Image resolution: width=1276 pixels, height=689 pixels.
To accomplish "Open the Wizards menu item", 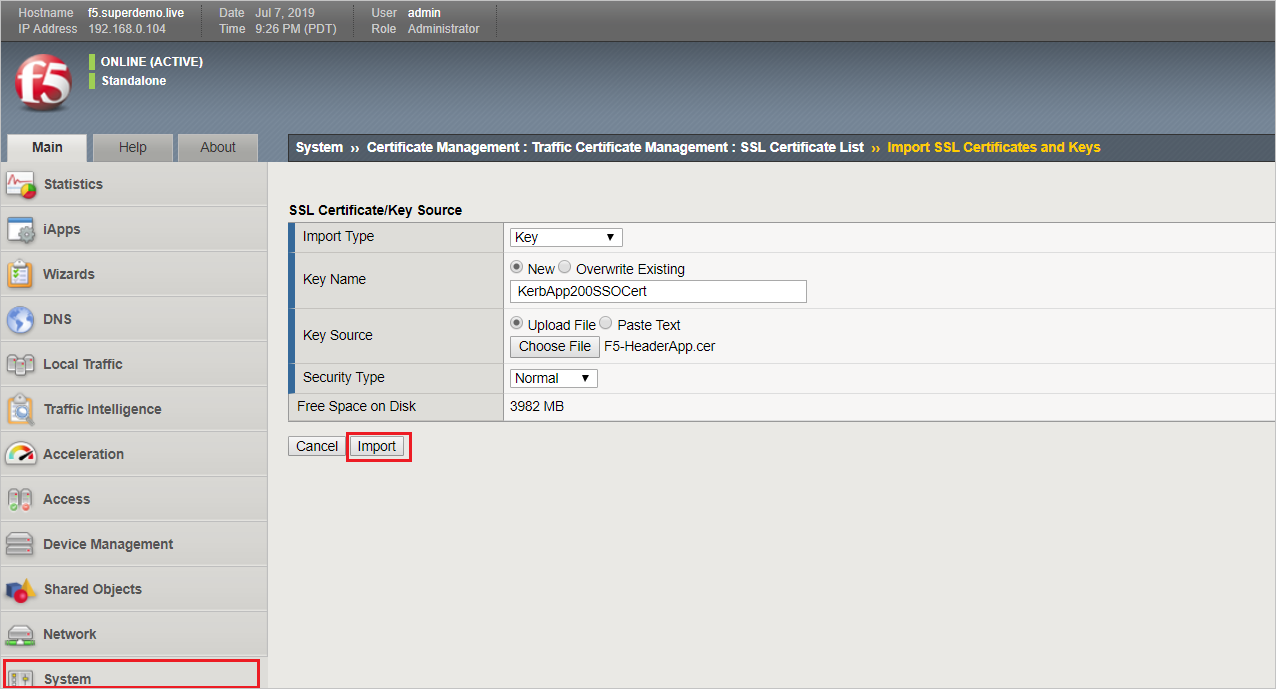I will click(134, 274).
